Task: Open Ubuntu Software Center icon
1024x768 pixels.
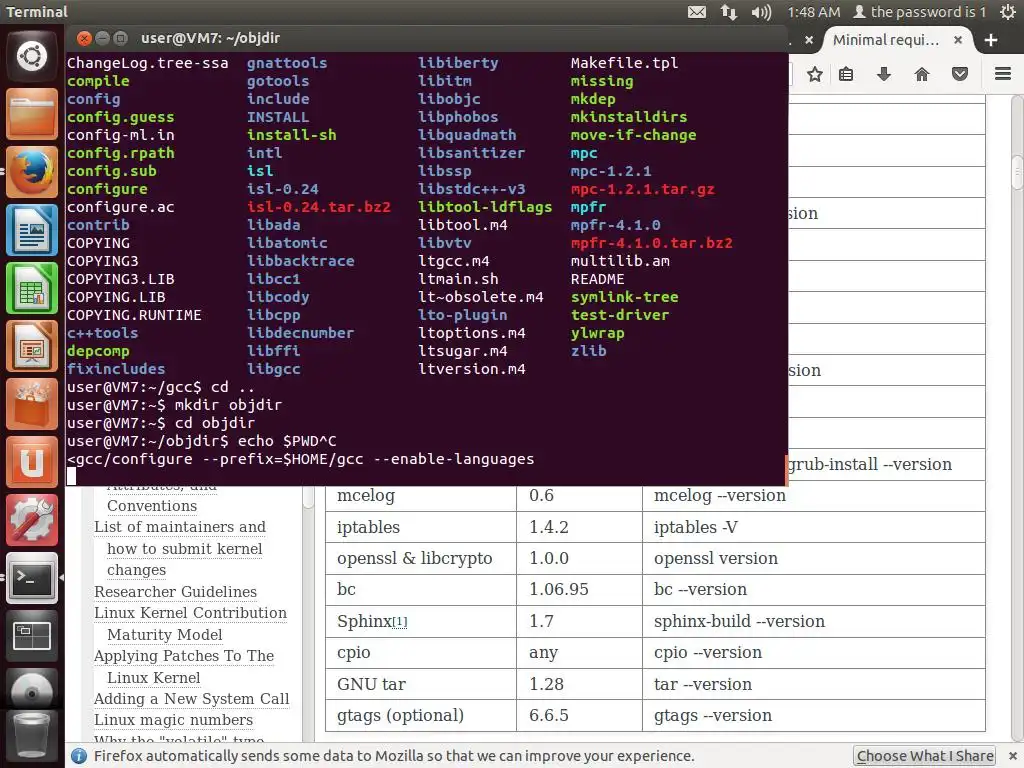Action: click(31, 404)
